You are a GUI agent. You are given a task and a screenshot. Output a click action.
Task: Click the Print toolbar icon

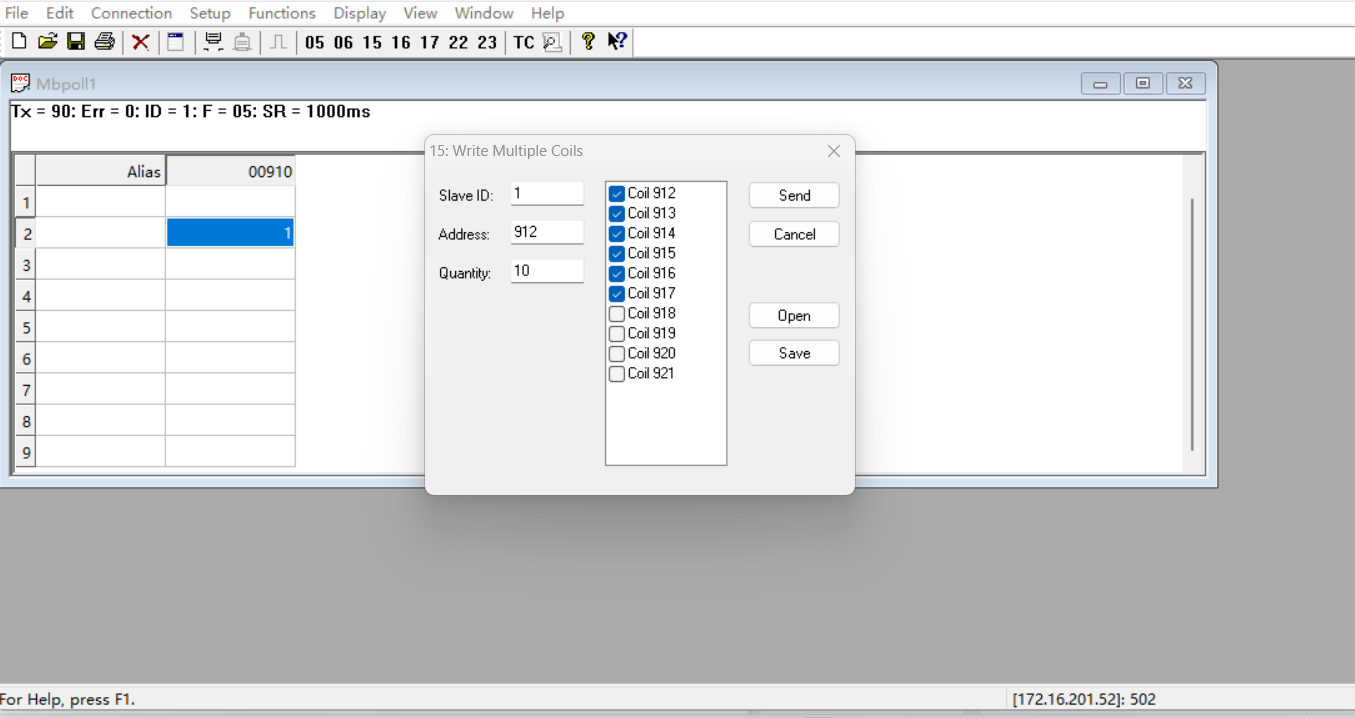[x=104, y=41]
